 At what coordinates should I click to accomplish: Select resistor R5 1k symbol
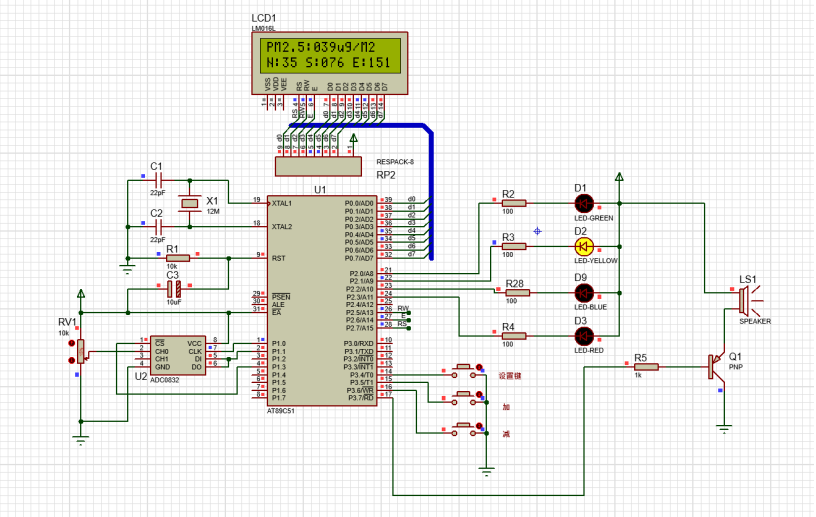646,367
